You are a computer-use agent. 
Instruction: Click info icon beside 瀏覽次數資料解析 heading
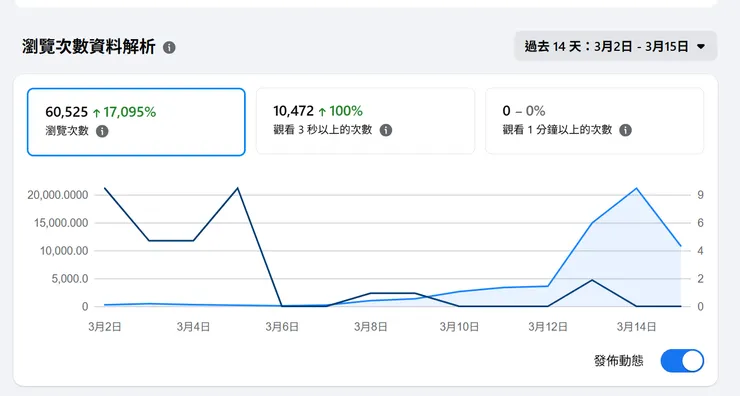[169, 48]
